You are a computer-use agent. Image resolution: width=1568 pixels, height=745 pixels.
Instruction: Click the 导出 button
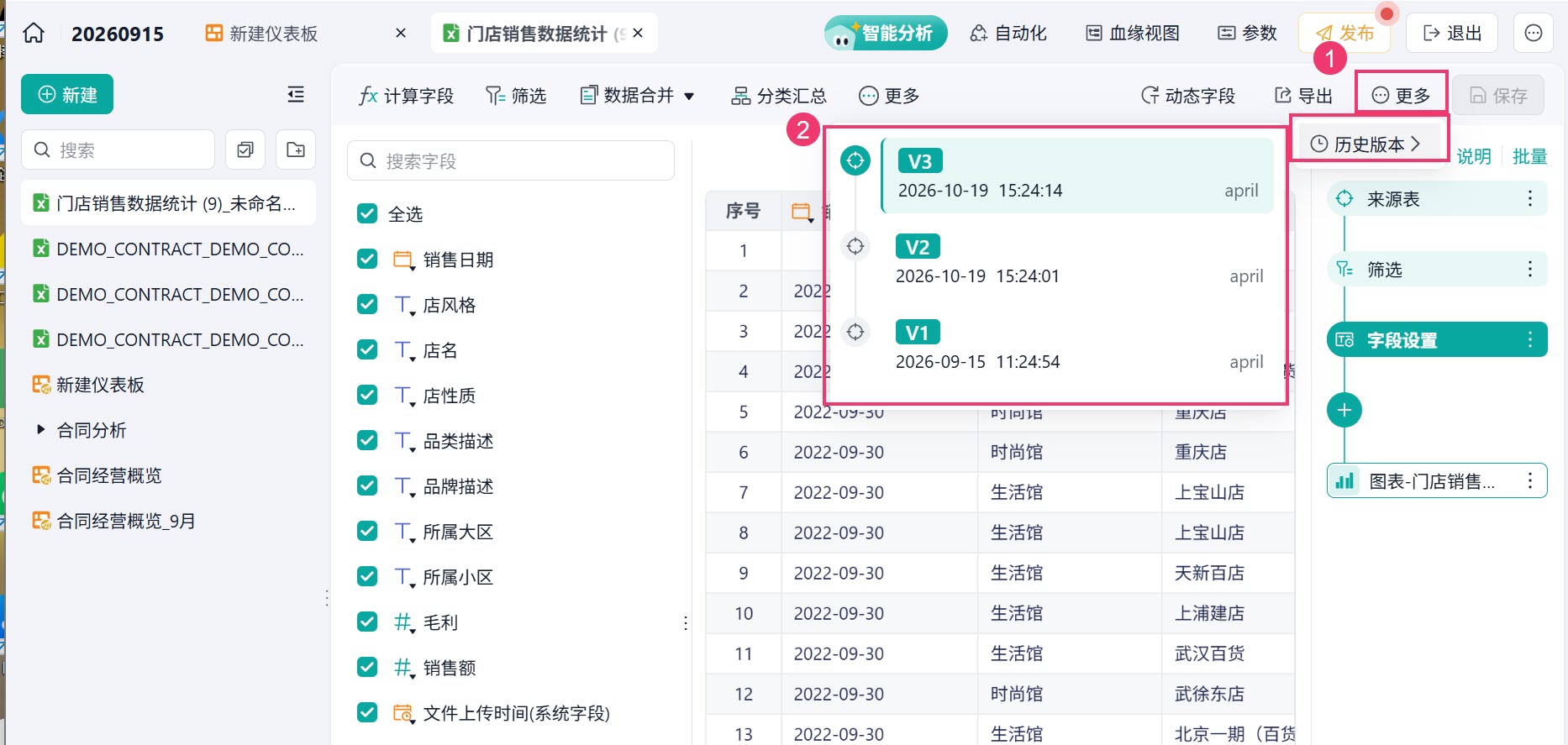[1304, 95]
